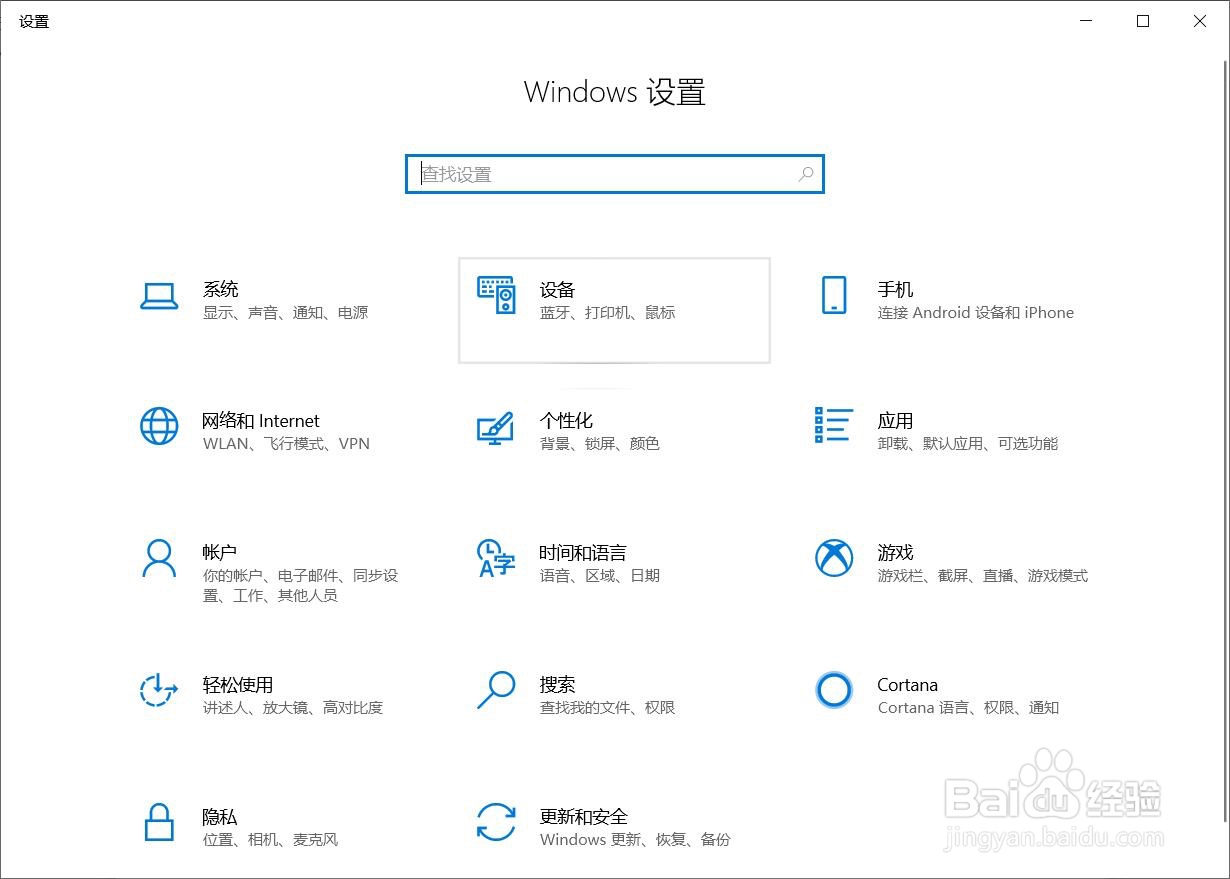Click description 显示、声音、通知、电源
Screen dimensions: 1230x879
tap(286, 313)
